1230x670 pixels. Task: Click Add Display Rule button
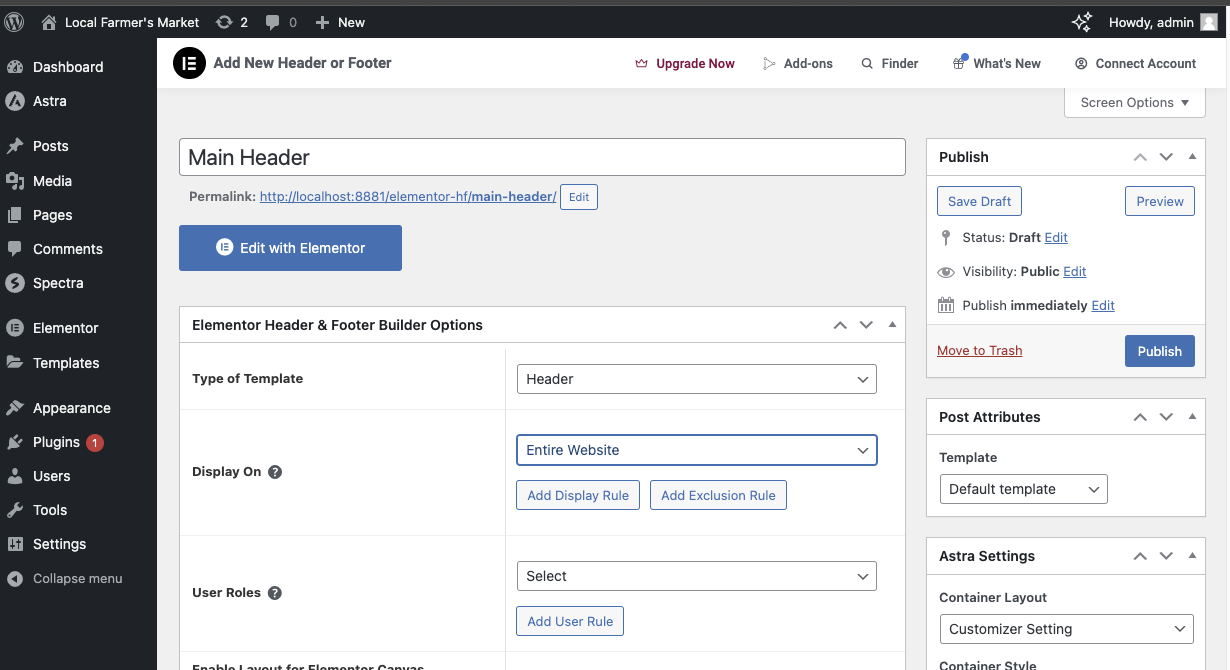pyautogui.click(x=578, y=495)
